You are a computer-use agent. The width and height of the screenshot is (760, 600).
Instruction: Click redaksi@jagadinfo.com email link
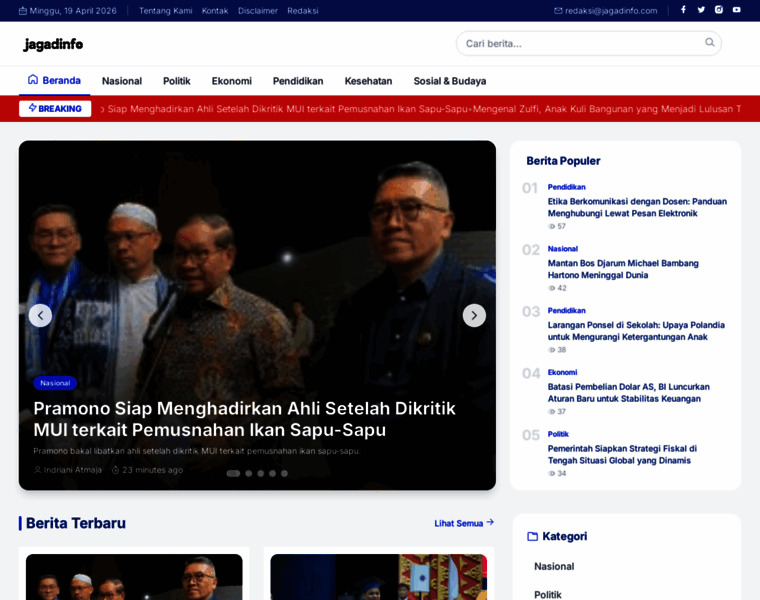coord(611,11)
